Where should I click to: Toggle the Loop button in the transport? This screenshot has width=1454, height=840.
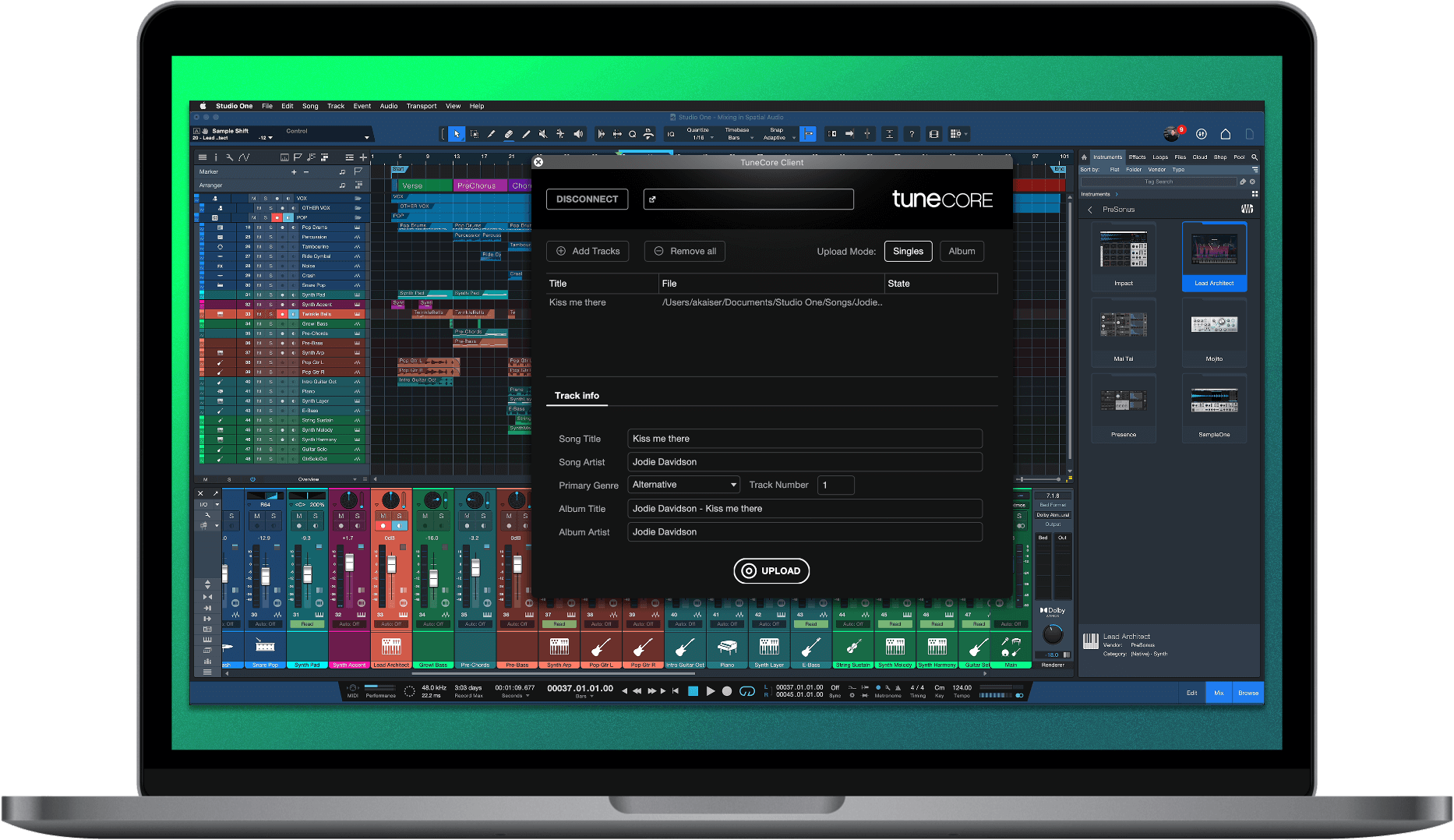tap(746, 691)
